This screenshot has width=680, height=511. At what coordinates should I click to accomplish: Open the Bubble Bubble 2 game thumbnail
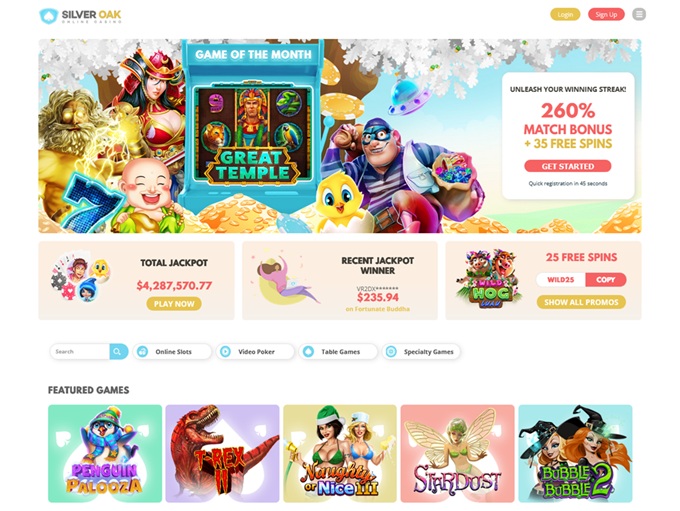[575, 454]
